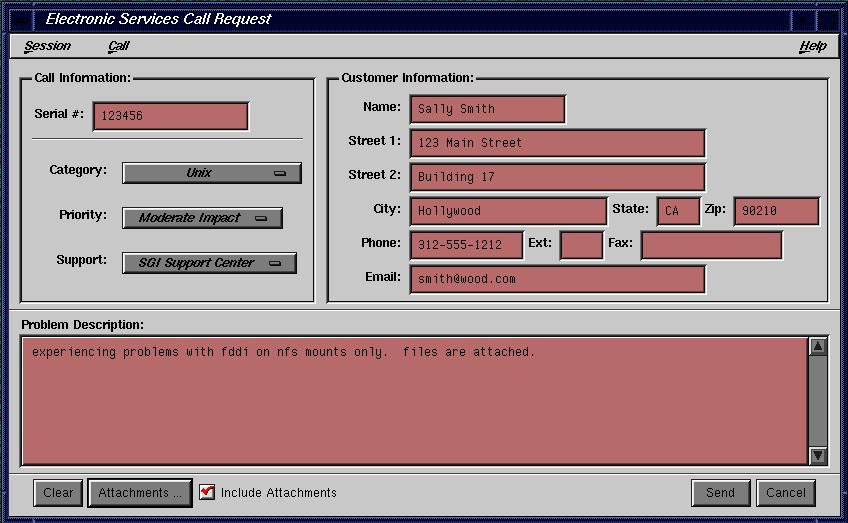Viewport: 848px width, 523px height.
Task: Focus the customer Name field
Action: (x=487, y=109)
